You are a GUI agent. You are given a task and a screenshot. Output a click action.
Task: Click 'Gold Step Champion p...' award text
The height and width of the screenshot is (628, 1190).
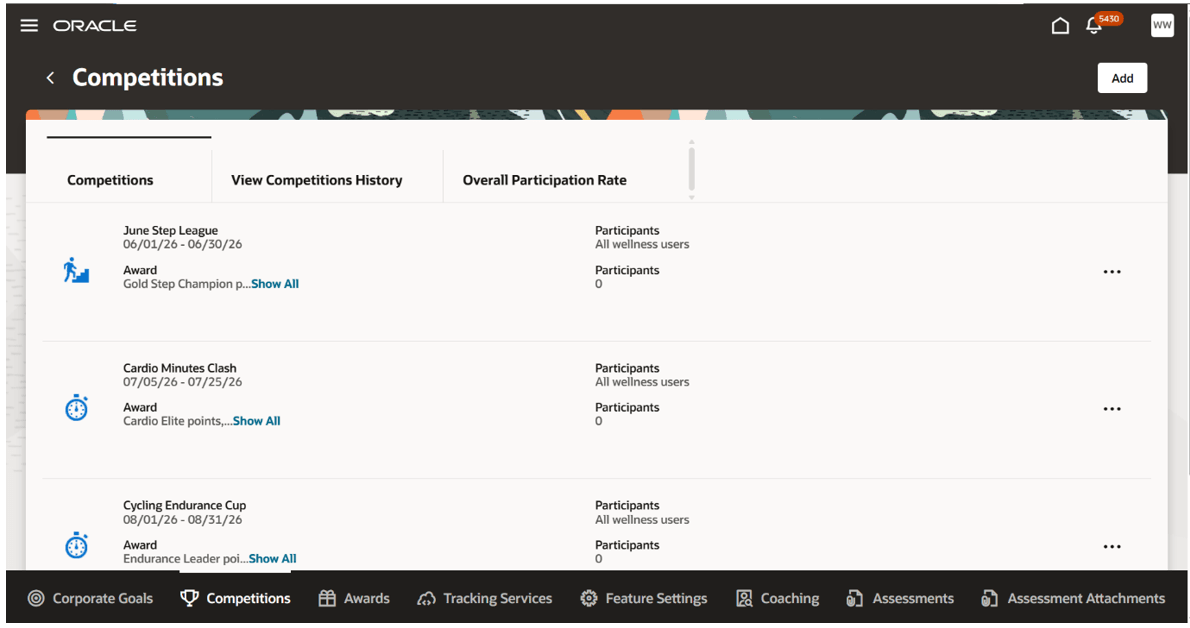coord(187,284)
